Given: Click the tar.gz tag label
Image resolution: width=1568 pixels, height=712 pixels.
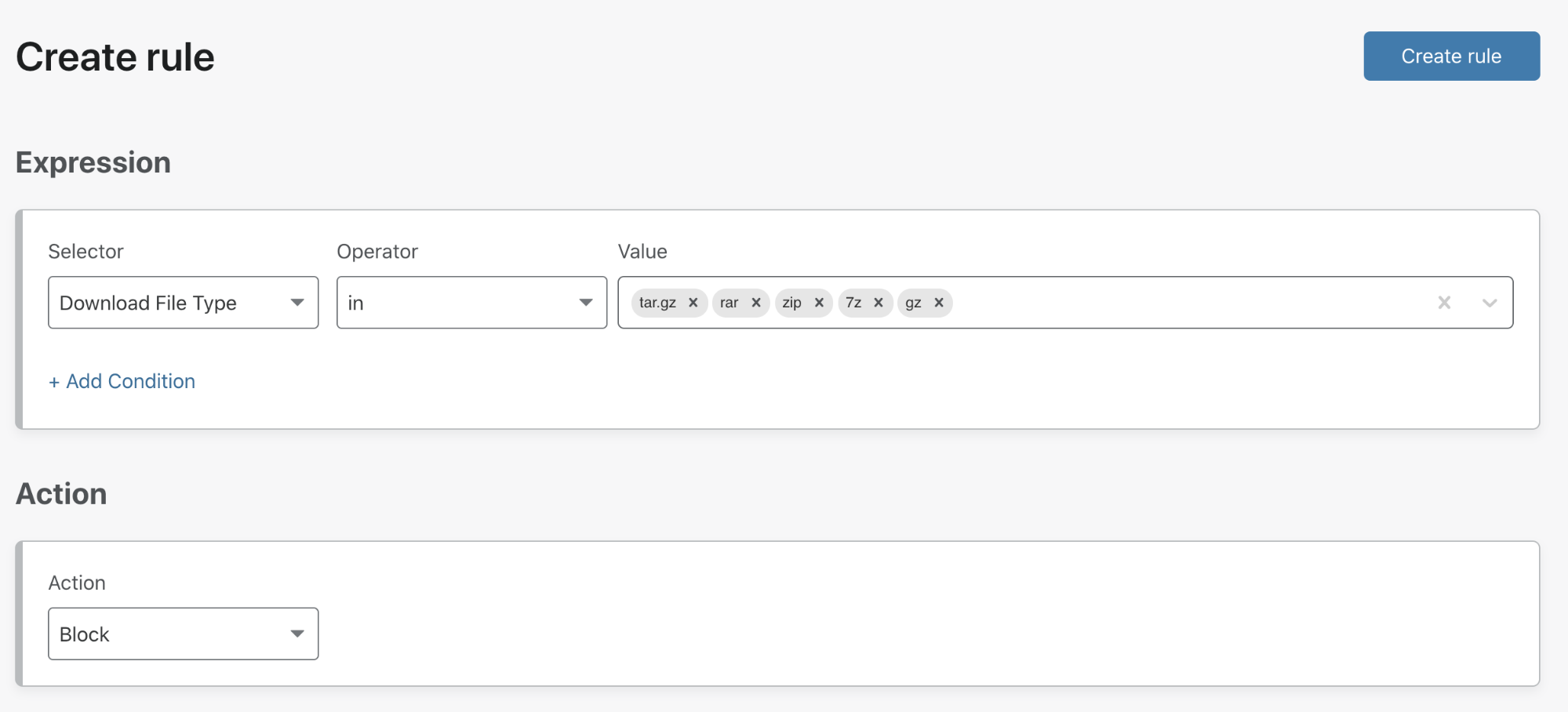Looking at the screenshot, I should click(x=657, y=303).
